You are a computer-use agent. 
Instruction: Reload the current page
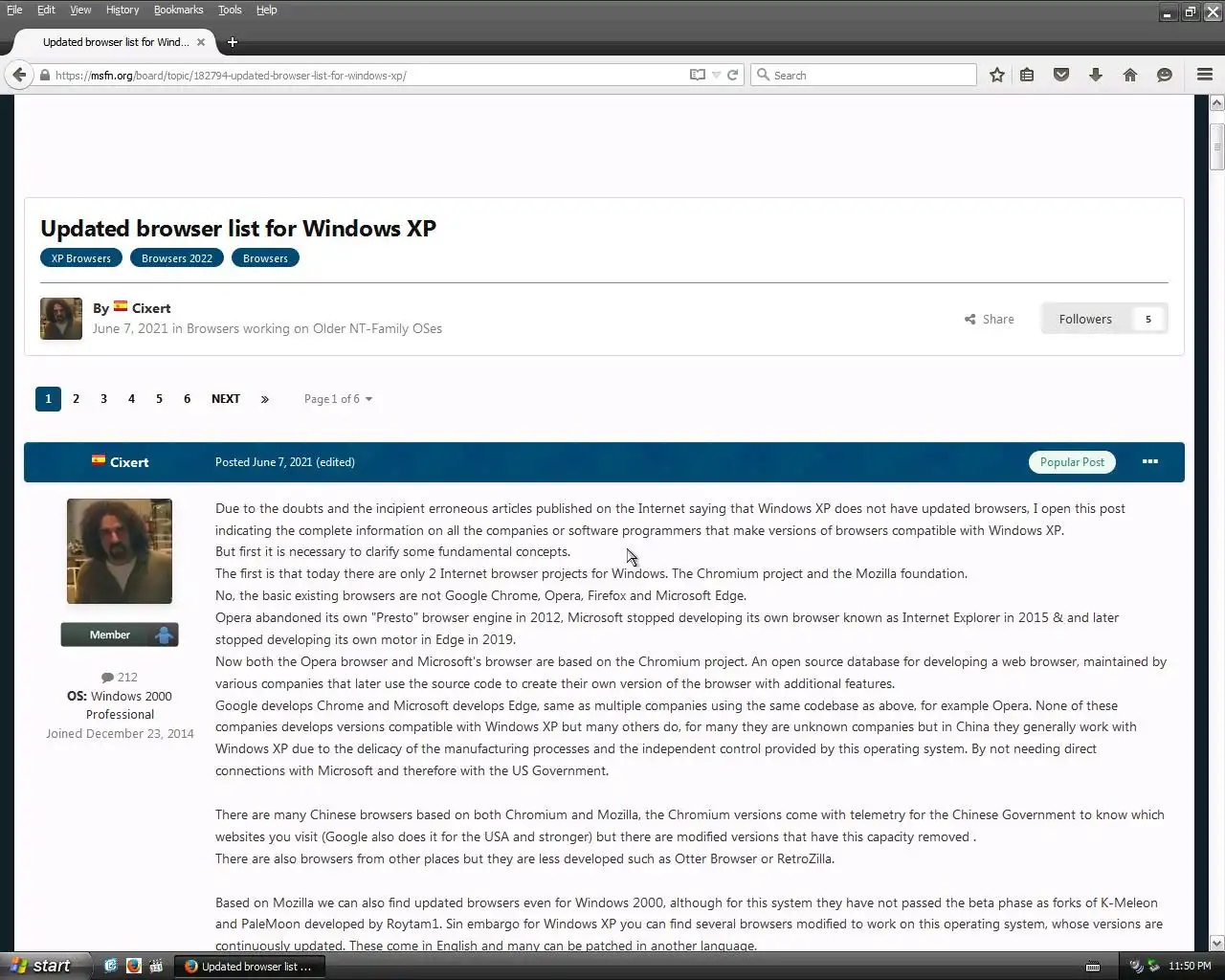(x=733, y=75)
